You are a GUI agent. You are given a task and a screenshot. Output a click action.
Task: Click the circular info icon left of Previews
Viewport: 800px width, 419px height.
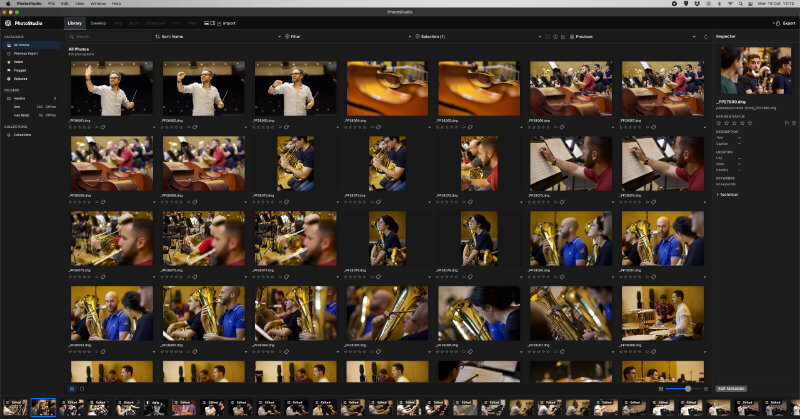pos(555,37)
